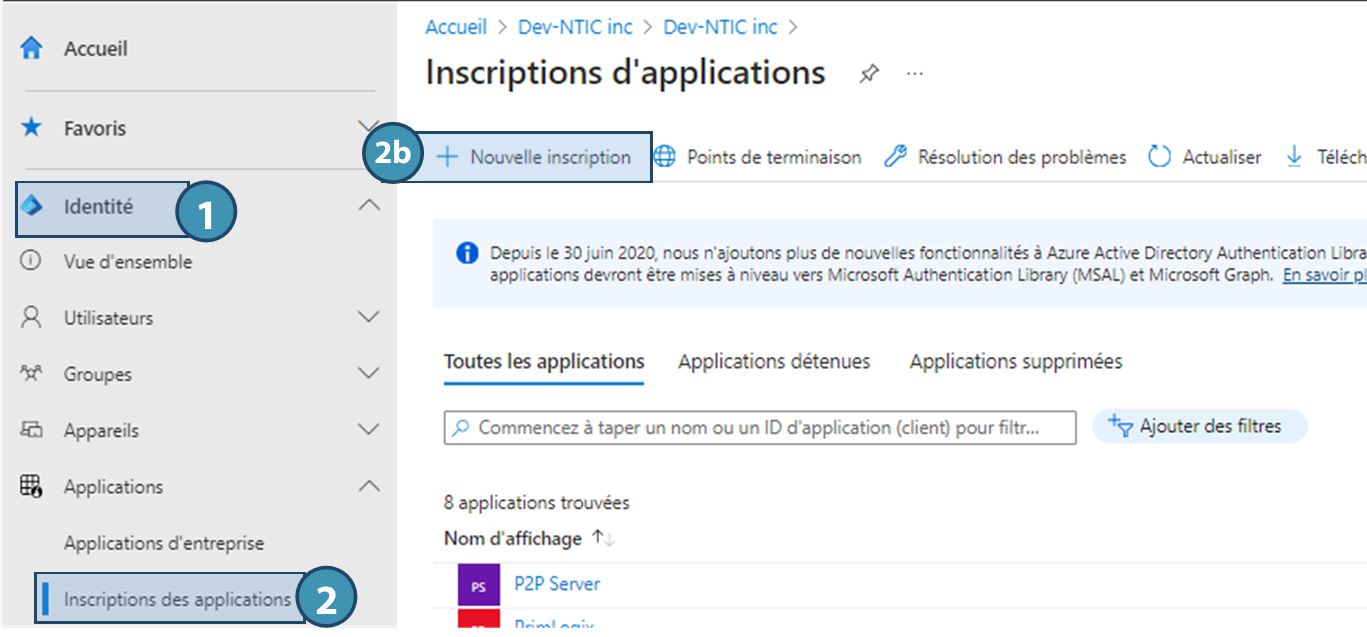The width and height of the screenshot is (1367, 637).
Task: Click the PS app icon for P2P Server
Action: point(478,585)
